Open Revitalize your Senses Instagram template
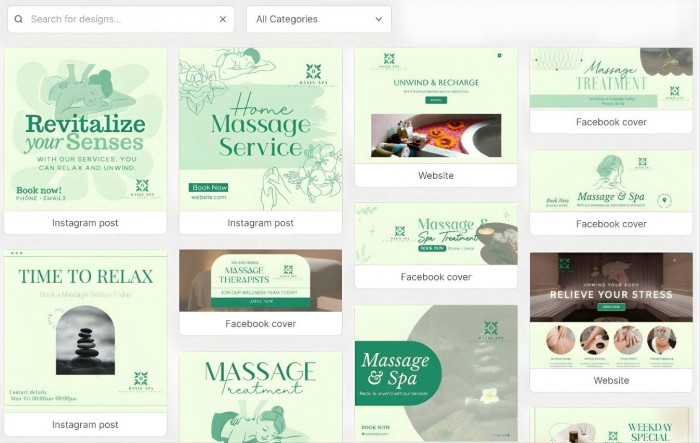This screenshot has width=700, height=443. click(85, 128)
